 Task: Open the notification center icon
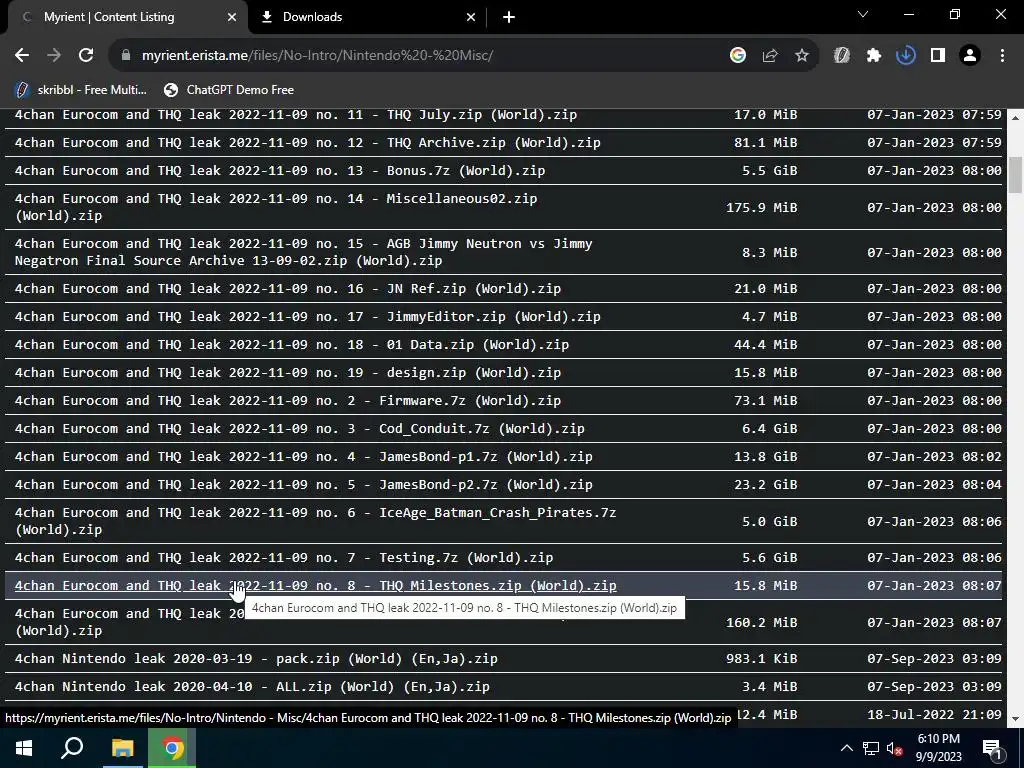(993, 748)
